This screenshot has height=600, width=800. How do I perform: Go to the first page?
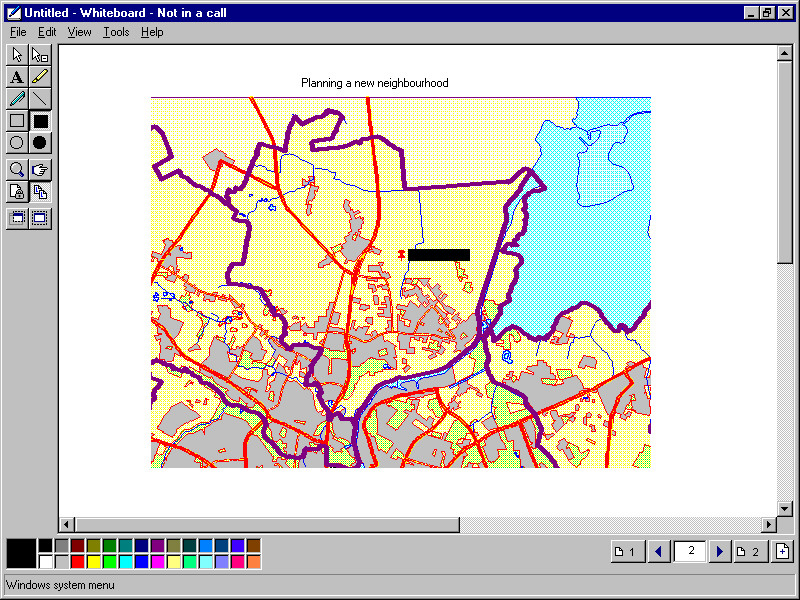(x=628, y=552)
